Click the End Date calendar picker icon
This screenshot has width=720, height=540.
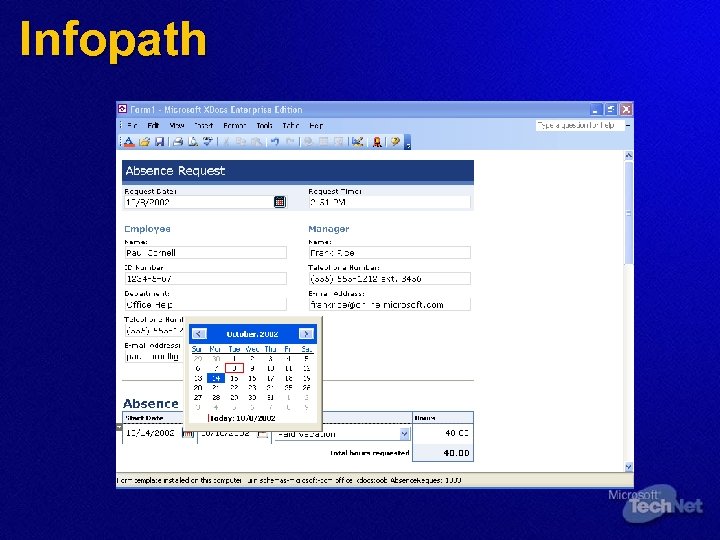(262, 433)
